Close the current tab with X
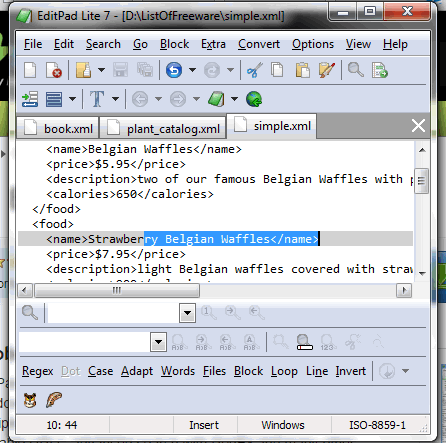The height and width of the screenshot is (443, 446). click(x=418, y=126)
